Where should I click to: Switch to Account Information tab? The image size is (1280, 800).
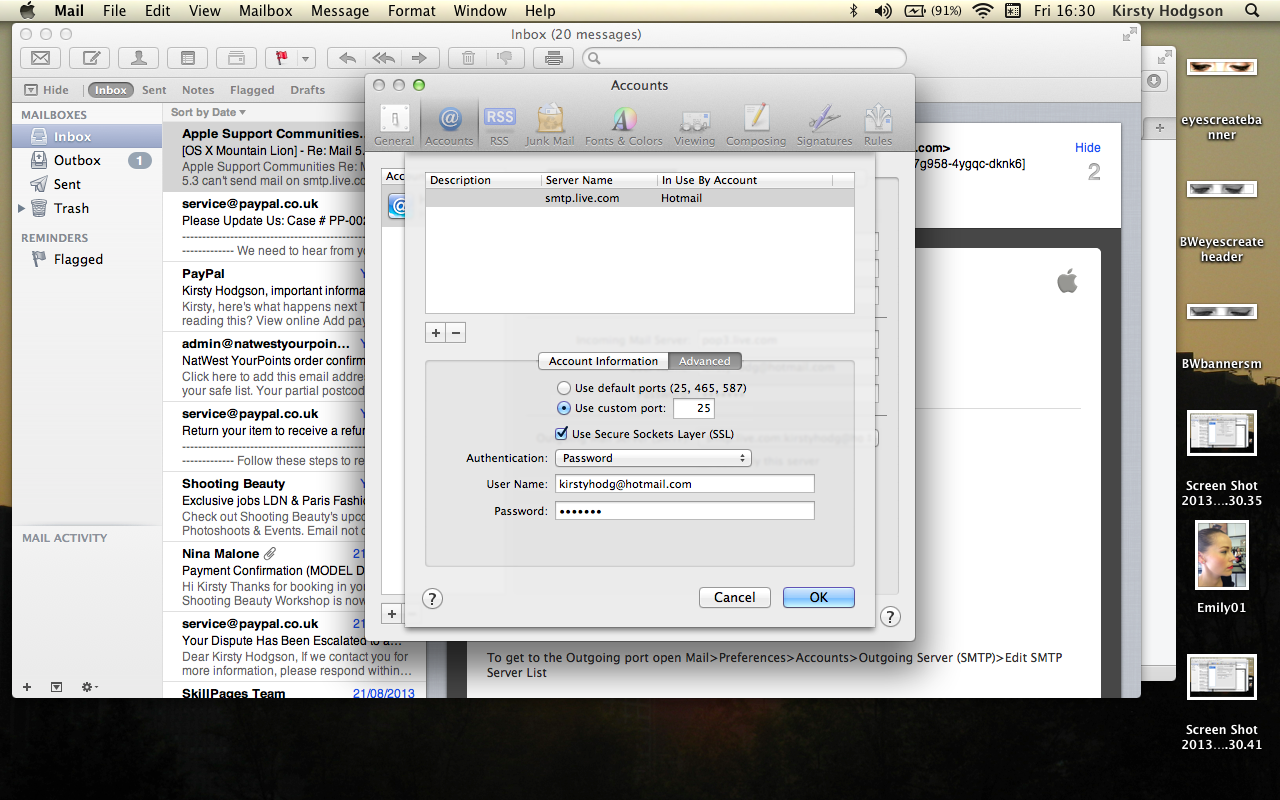coord(604,361)
